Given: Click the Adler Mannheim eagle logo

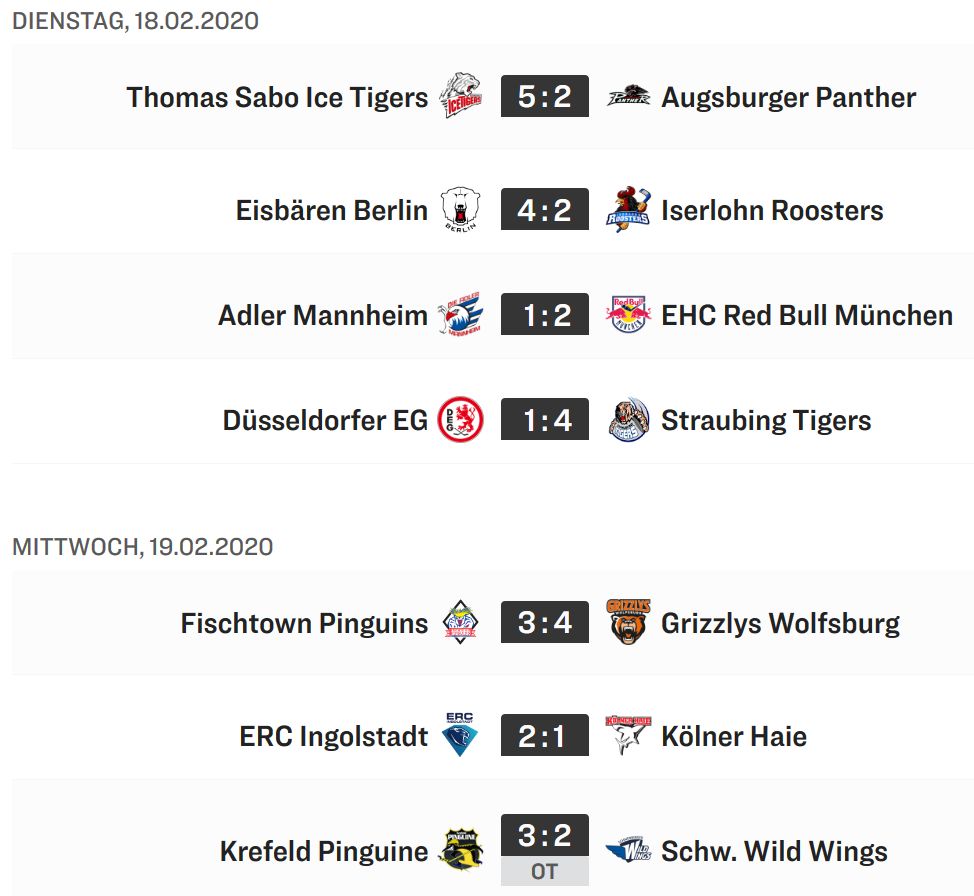Looking at the screenshot, I should pyautogui.click(x=461, y=314).
